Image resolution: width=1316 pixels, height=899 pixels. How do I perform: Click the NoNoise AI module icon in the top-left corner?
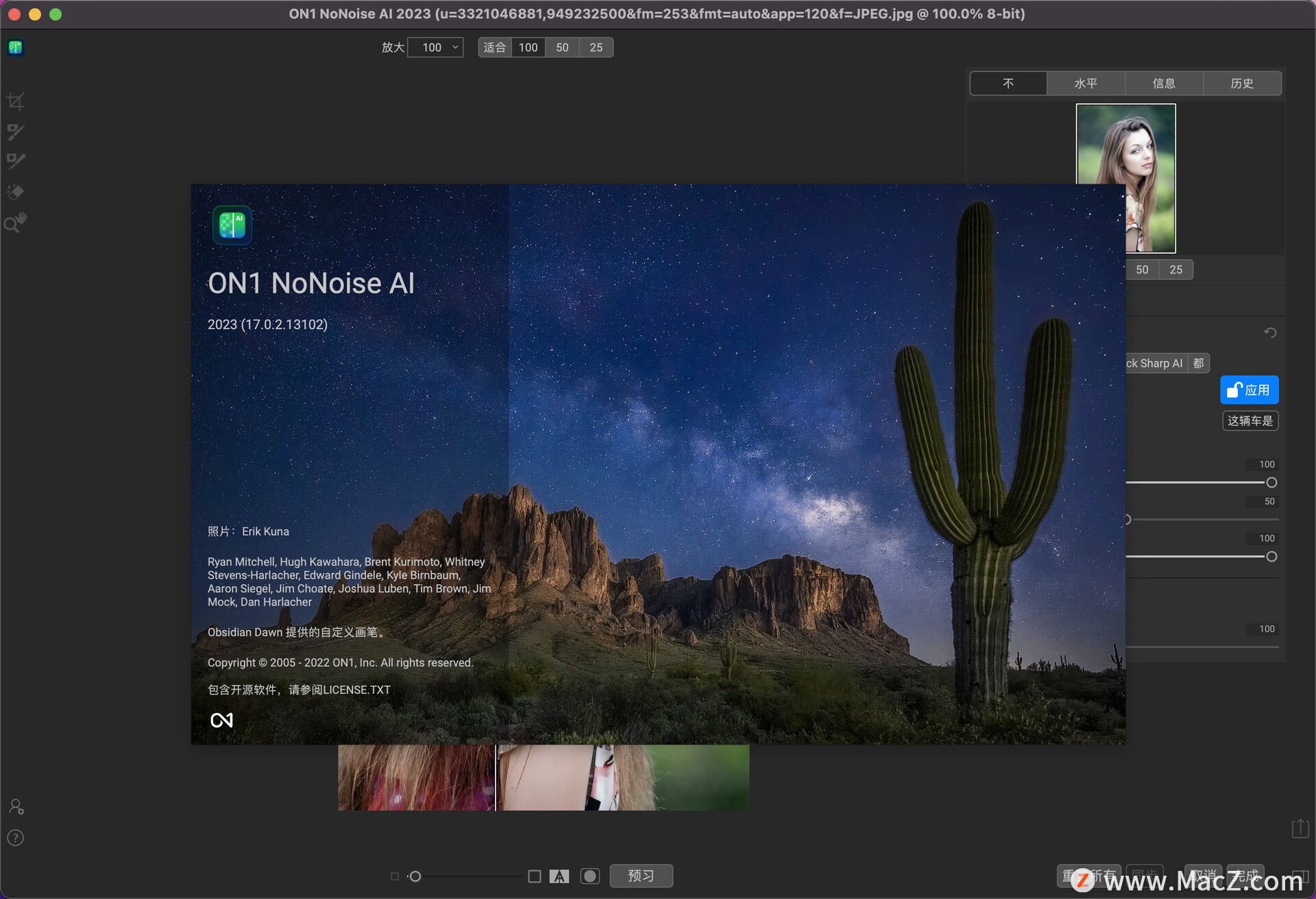pos(15,47)
